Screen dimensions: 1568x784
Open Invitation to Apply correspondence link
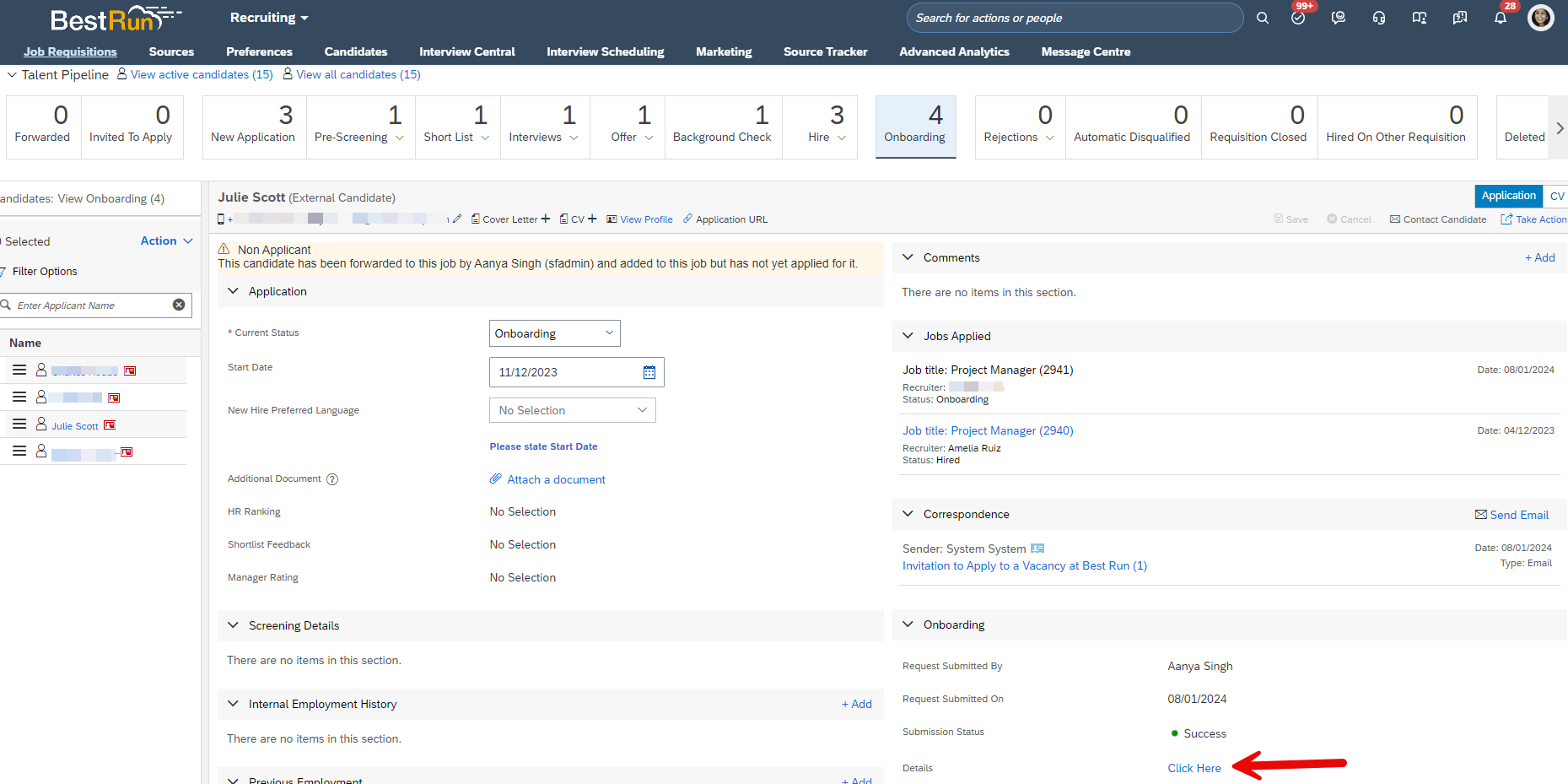click(x=1025, y=565)
